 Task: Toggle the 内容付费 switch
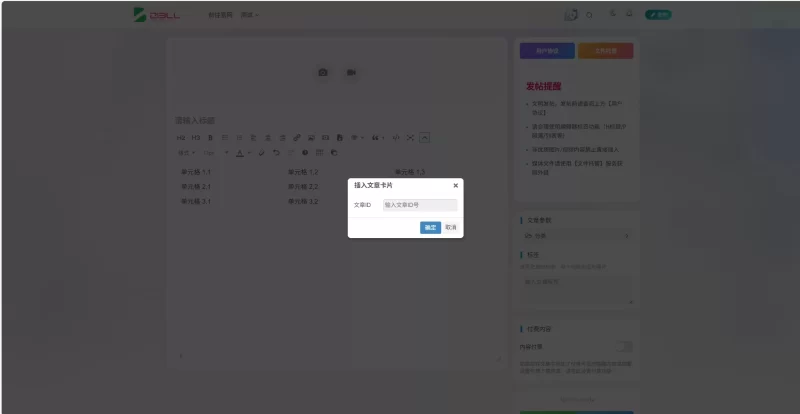pos(624,347)
